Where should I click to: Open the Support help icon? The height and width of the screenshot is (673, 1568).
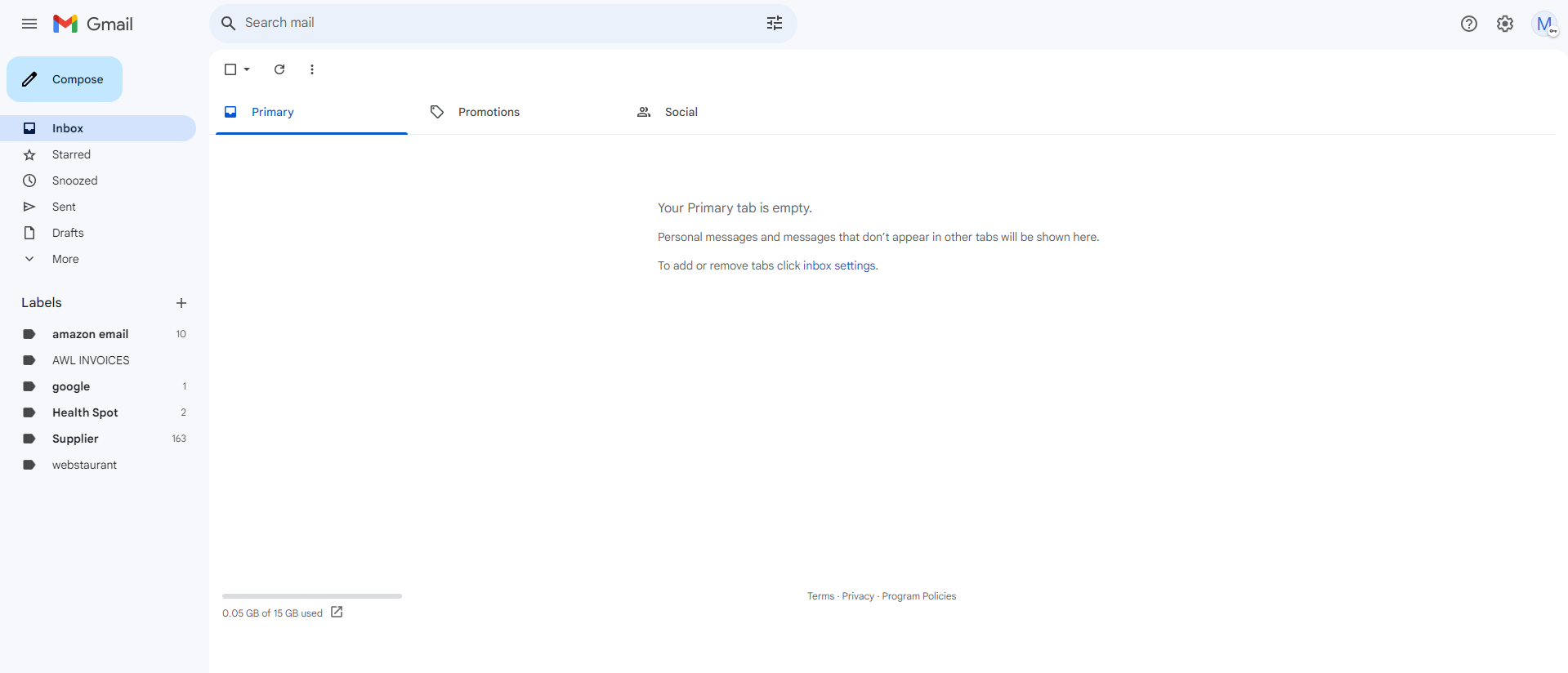pyautogui.click(x=1469, y=24)
